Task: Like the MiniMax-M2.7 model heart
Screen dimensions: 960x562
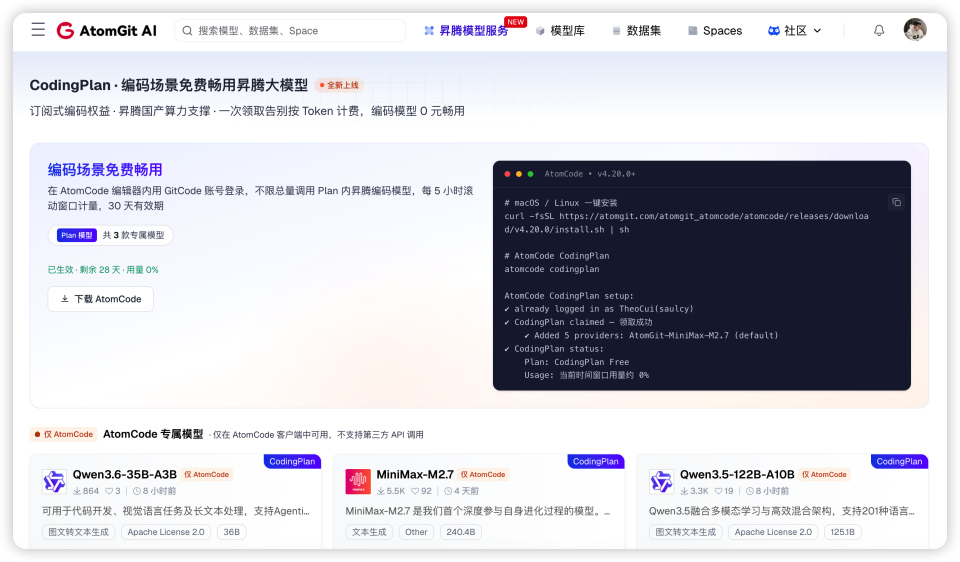Action: [414, 491]
